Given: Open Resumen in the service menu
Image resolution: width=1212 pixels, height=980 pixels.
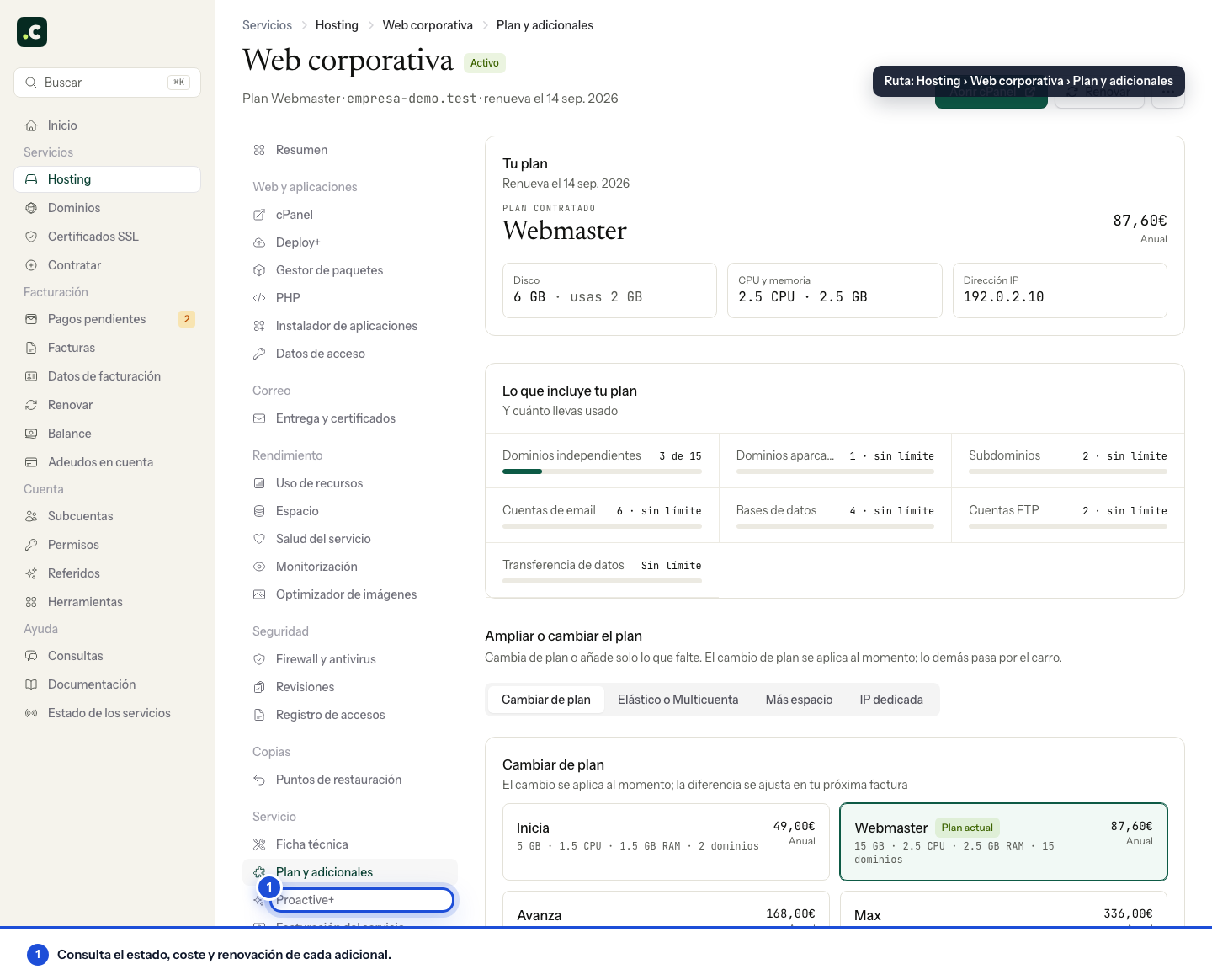Looking at the screenshot, I should (x=350, y=150).
